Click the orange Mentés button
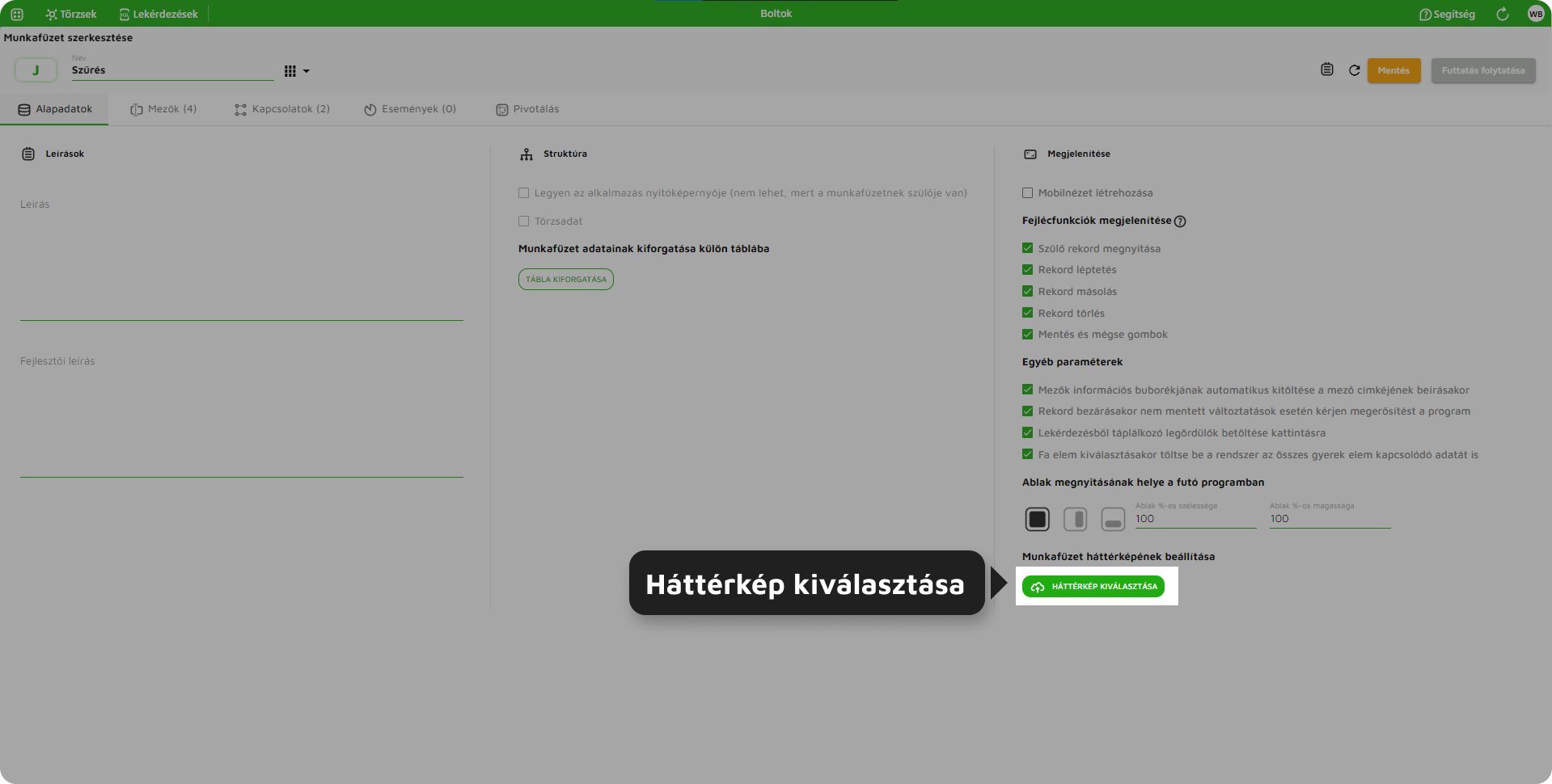1552x784 pixels. point(1393,70)
